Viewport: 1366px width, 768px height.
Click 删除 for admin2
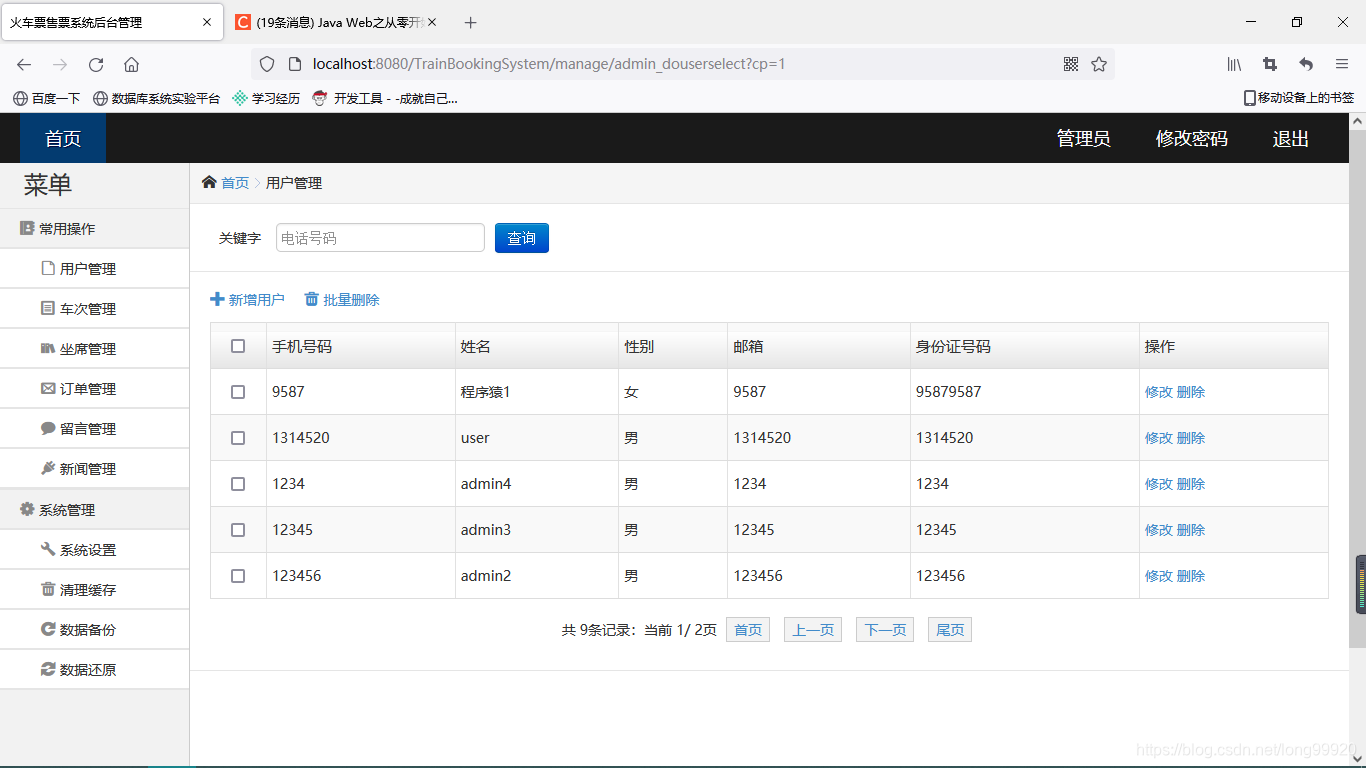coord(1191,576)
